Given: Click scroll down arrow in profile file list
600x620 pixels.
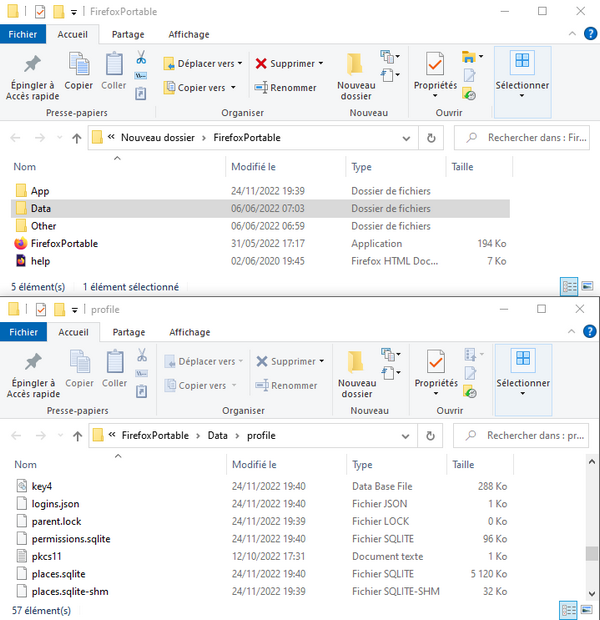Looking at the screenshot, I should (592, 593).
